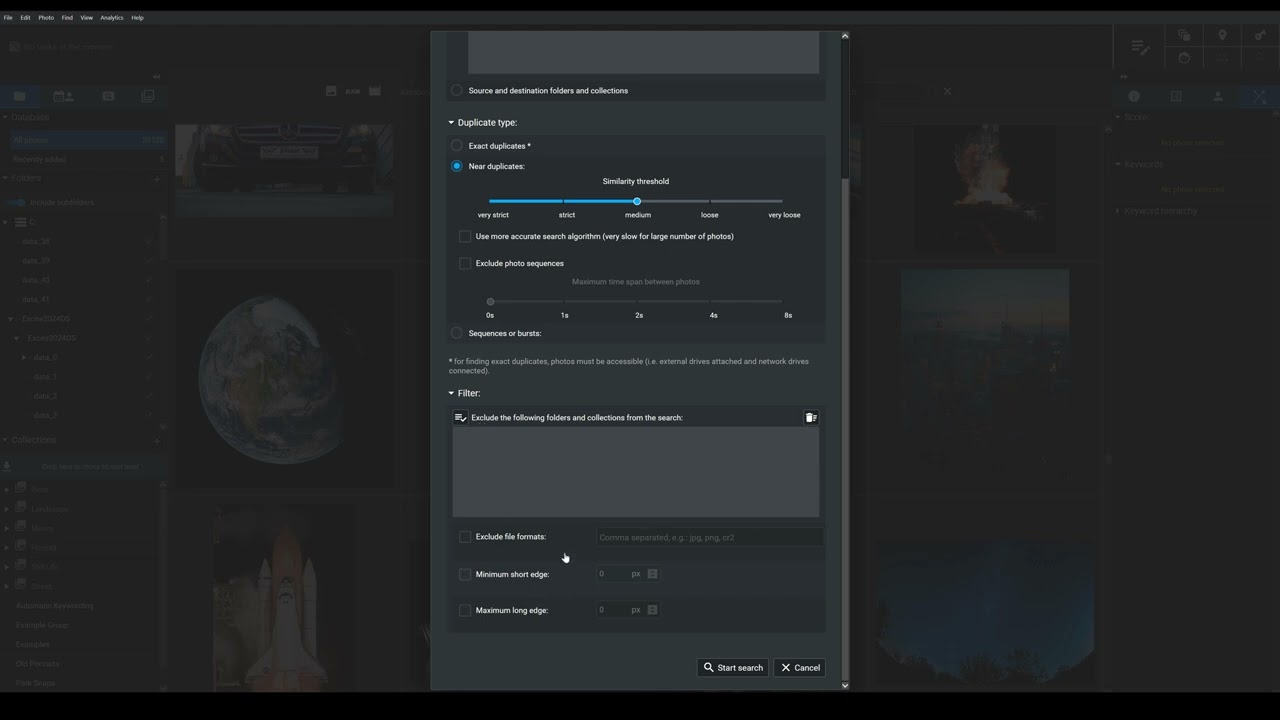Click the right panel double-arrow collapse icon
The height and width of the screenshot is (720, 1280).
point(1123,76)
